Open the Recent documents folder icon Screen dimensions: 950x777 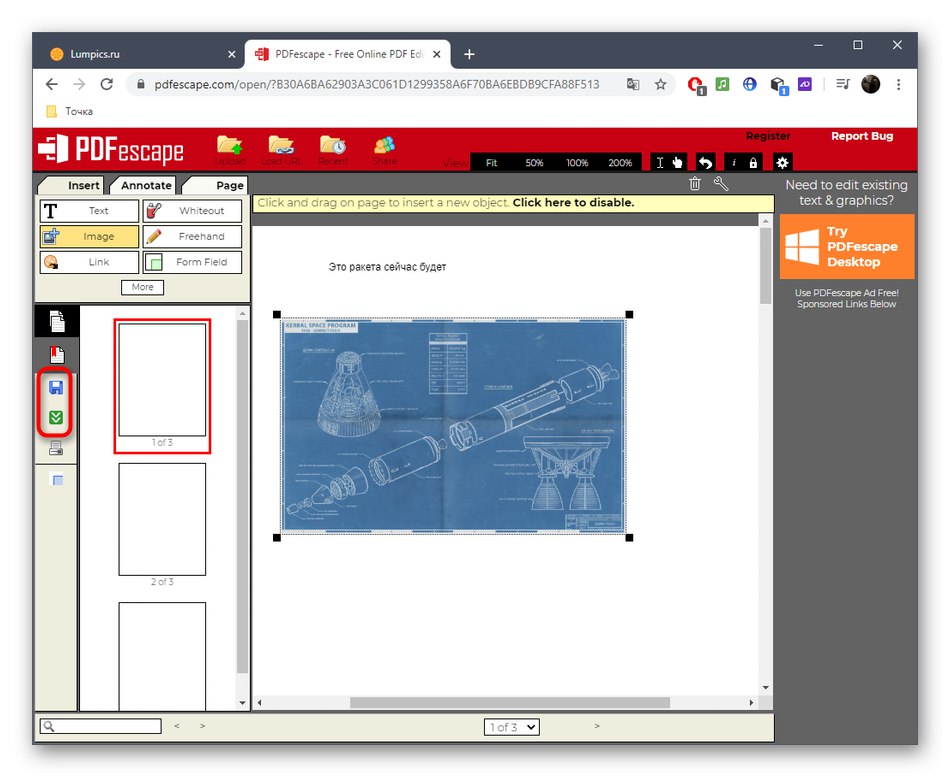[334, 146]
